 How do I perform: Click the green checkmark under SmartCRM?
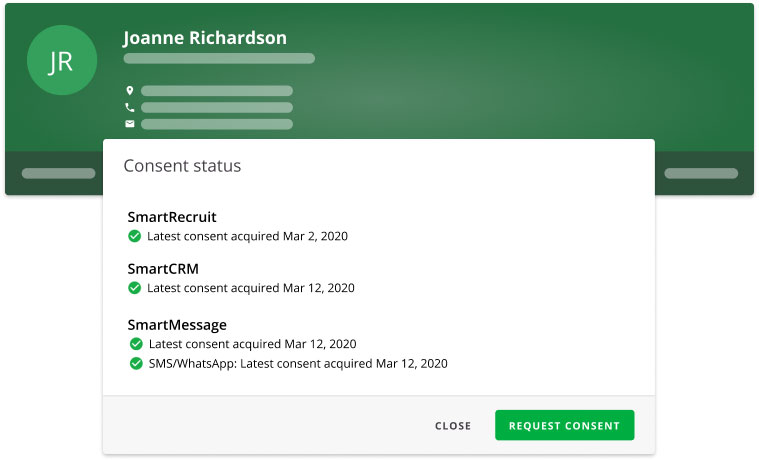(135, 288)
